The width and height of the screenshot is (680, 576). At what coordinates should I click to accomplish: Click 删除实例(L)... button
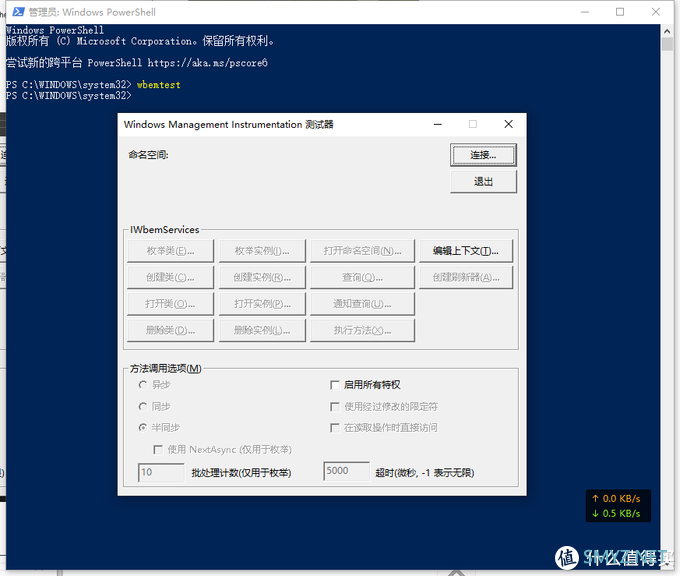(x=262, y=330)
